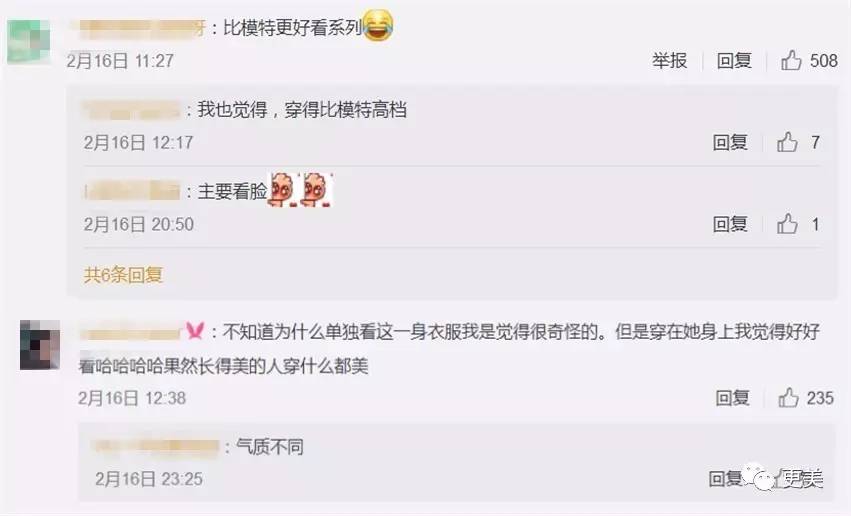Report the top comment via 举报

click(670, 60)
